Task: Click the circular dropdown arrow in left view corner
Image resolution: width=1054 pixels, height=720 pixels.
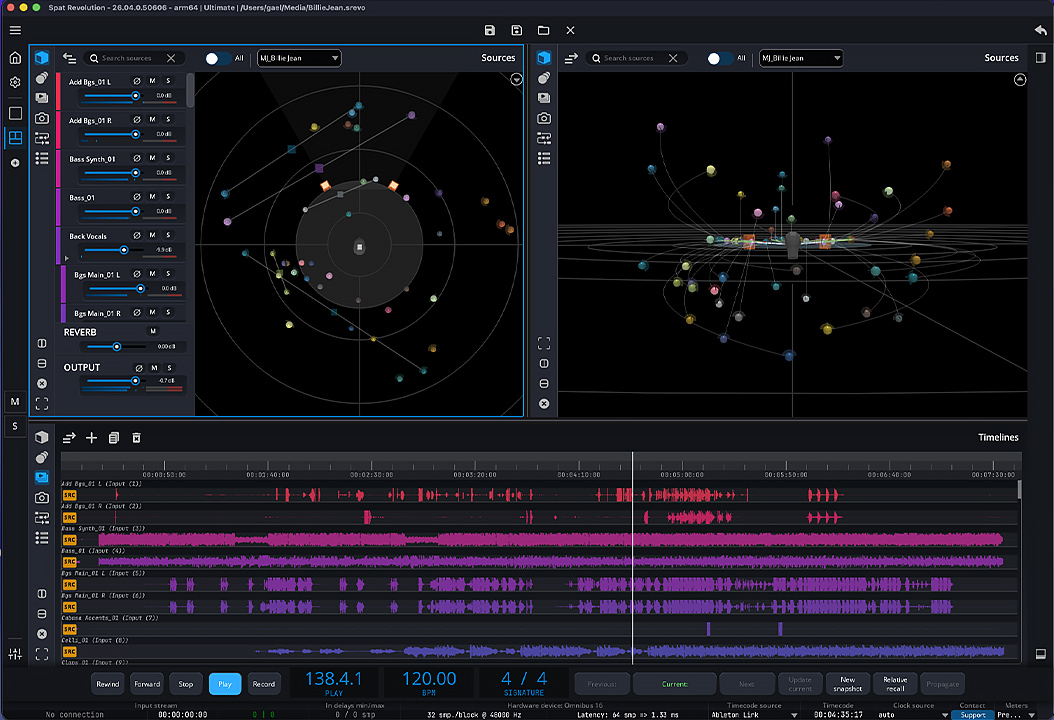Action: click(x=516, y=80)
